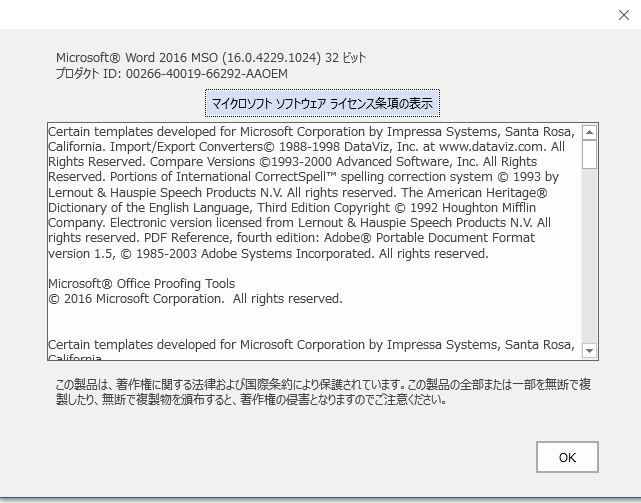The height and width of the screenshot is (503, 641).
Task: Click 'Dictionary of the English Language' text
Action: click(148, 207)
